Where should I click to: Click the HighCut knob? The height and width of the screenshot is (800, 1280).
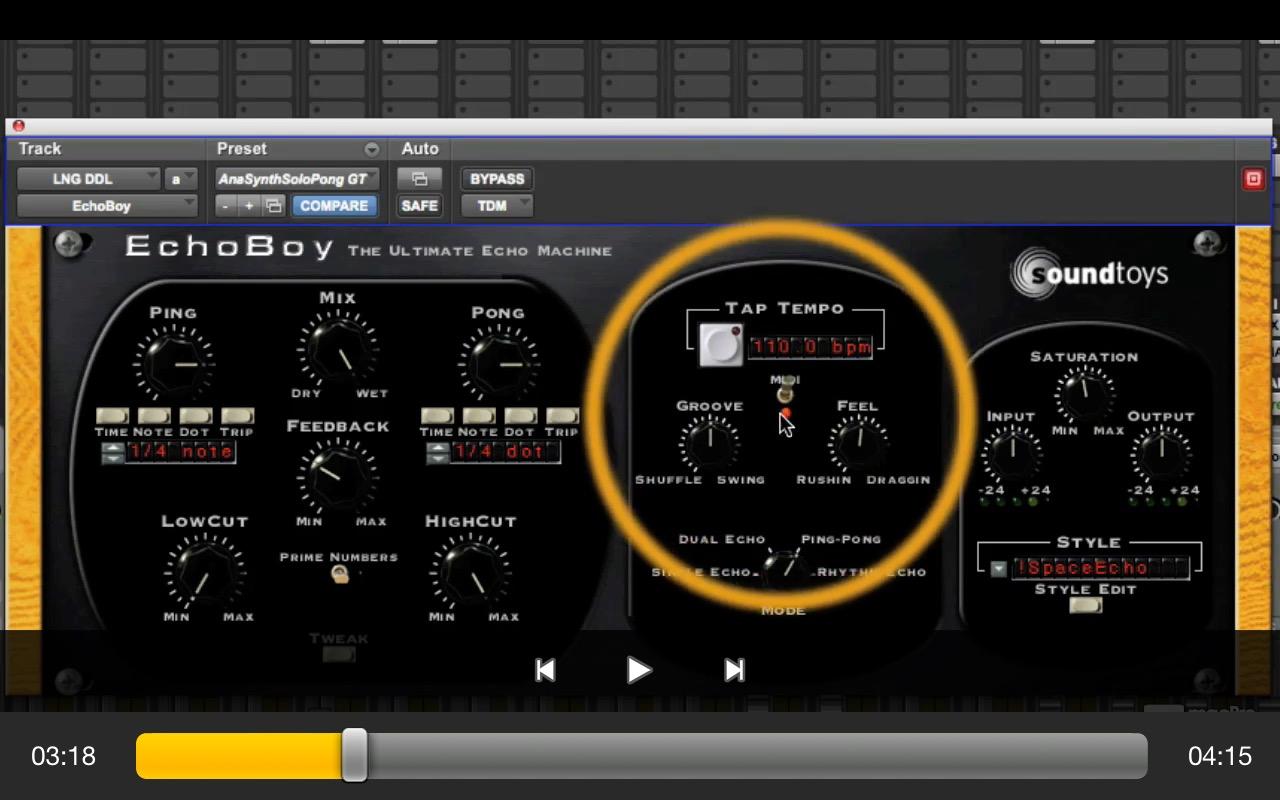tap(470, 571)
